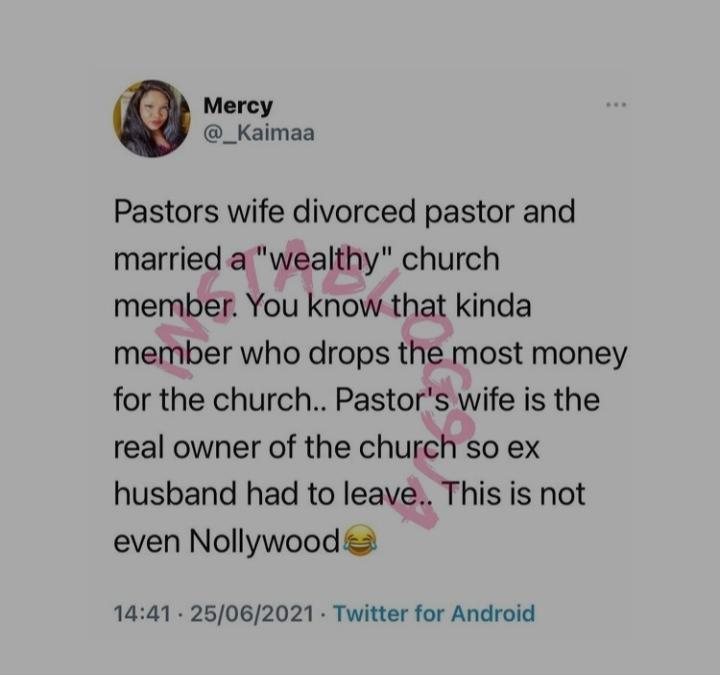Click the Twitter for Android source link
Viewport: 720px width, 675px height.
point(434,613)
